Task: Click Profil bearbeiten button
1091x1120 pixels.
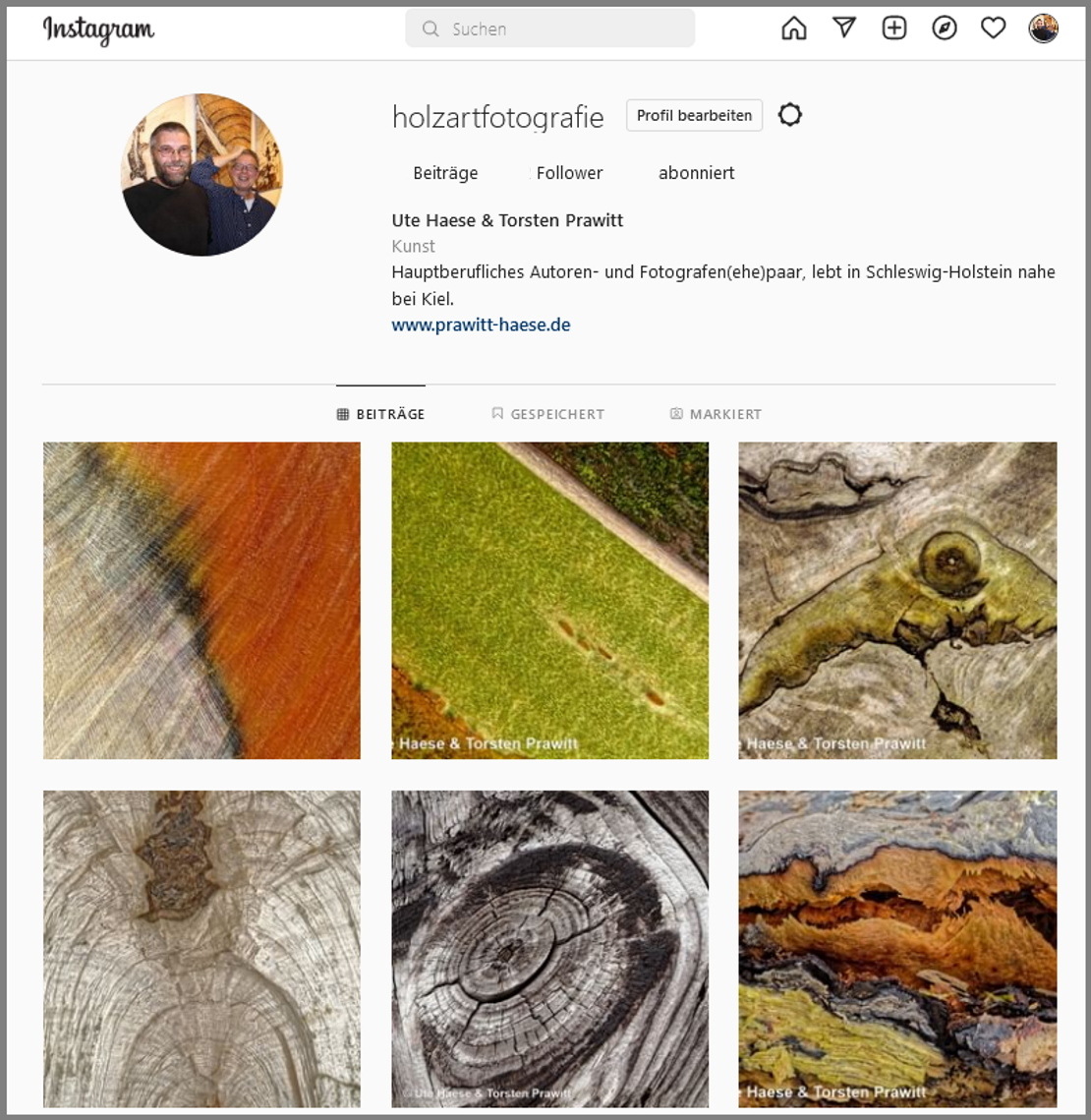Action: [x=694, y=115]
